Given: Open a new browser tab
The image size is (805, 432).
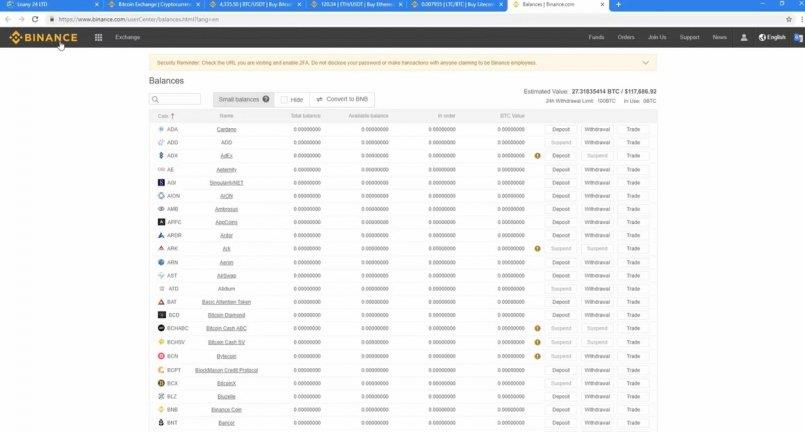Looking at the screenshot, I should pyautogui.click(x=618, y=5).
